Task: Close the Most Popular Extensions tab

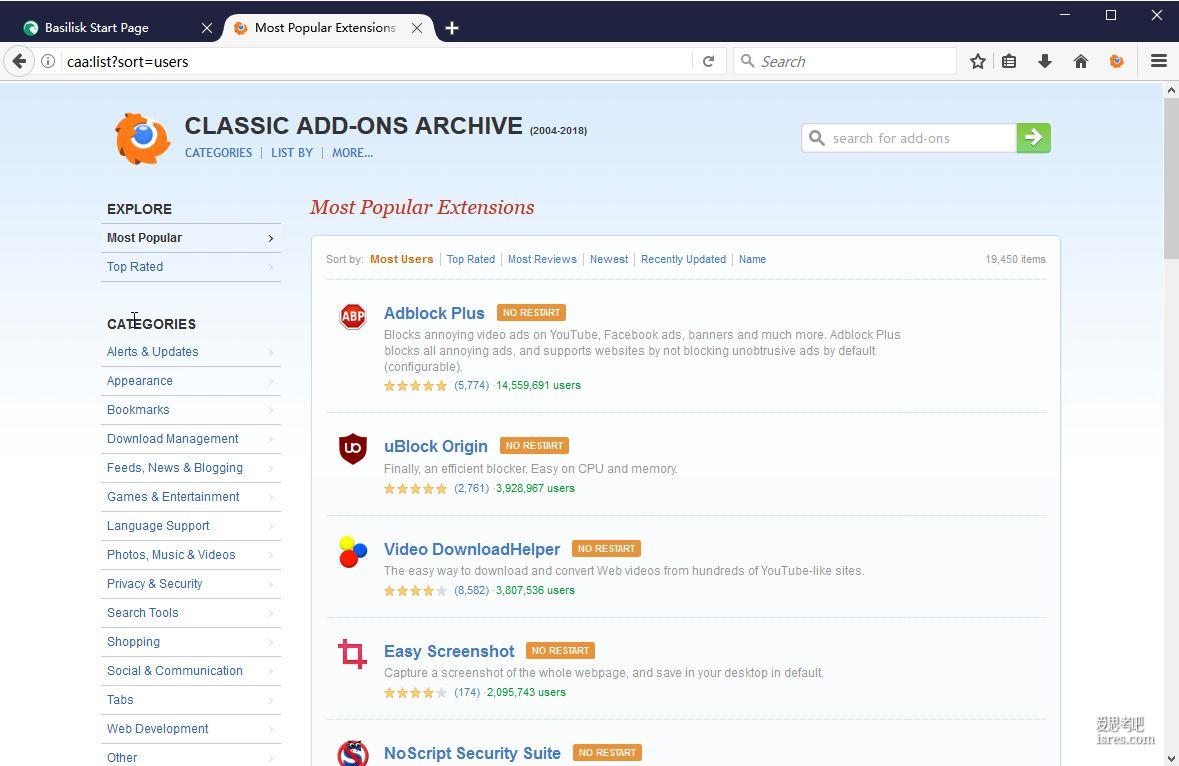Action: click(x=417, y=28)
